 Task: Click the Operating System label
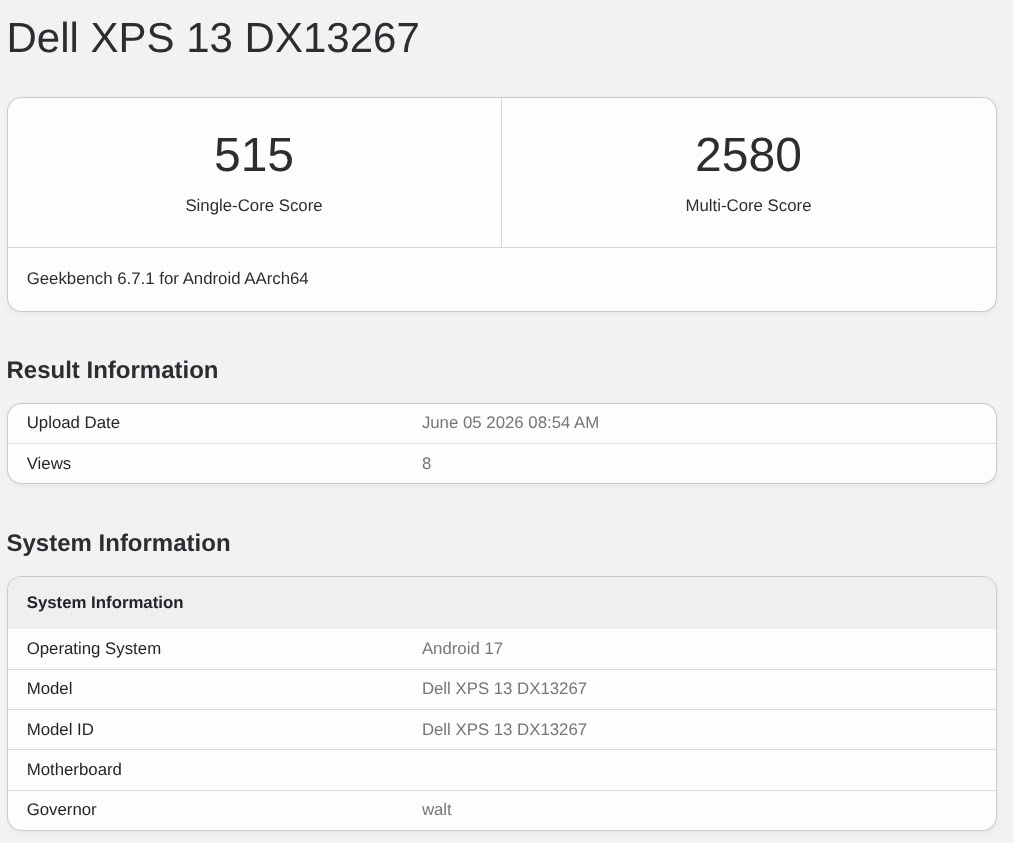click(x=94, y=649)
